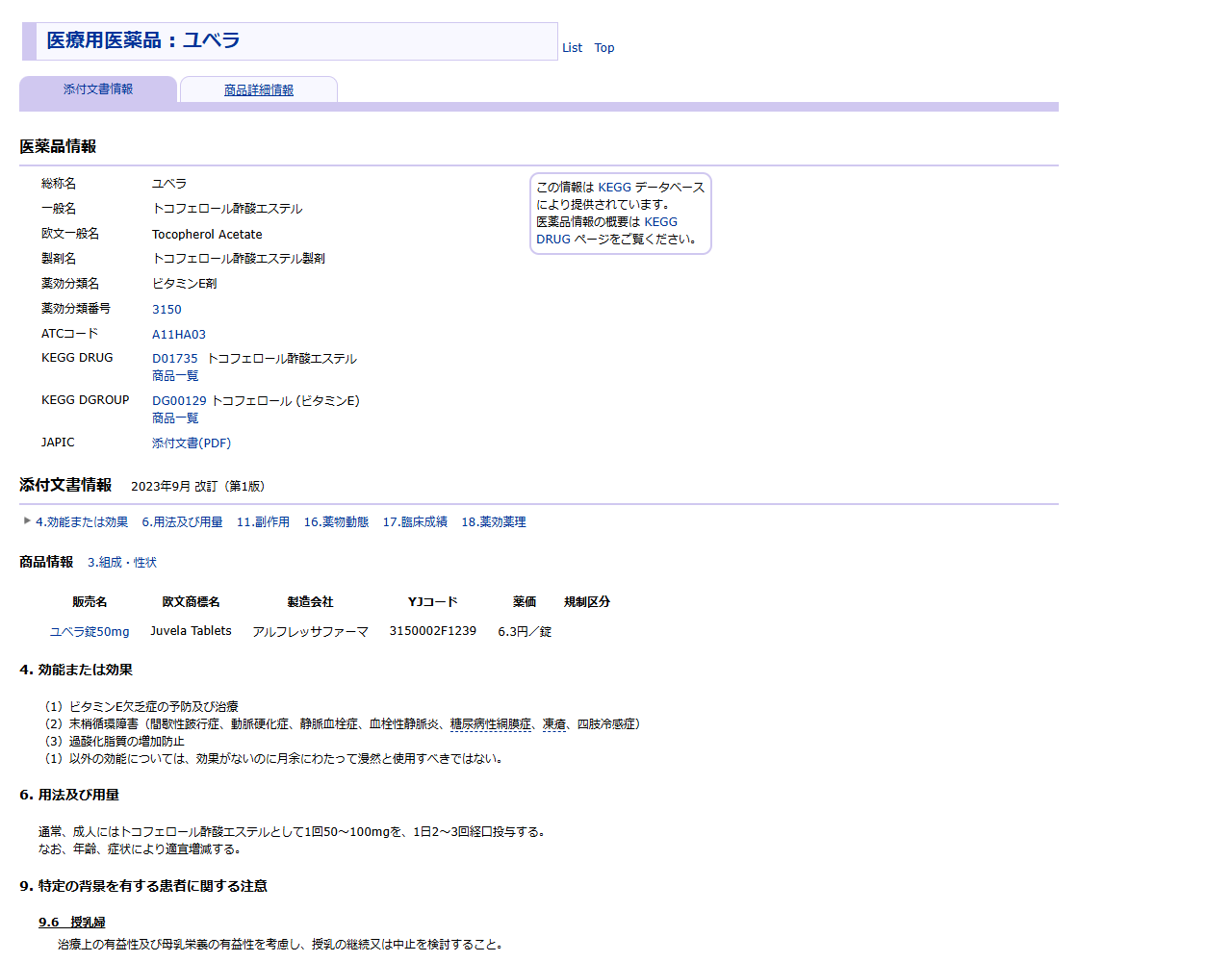Open the 3.組成・性状 link
1232x962 pixels.
[x=122, y=562]
